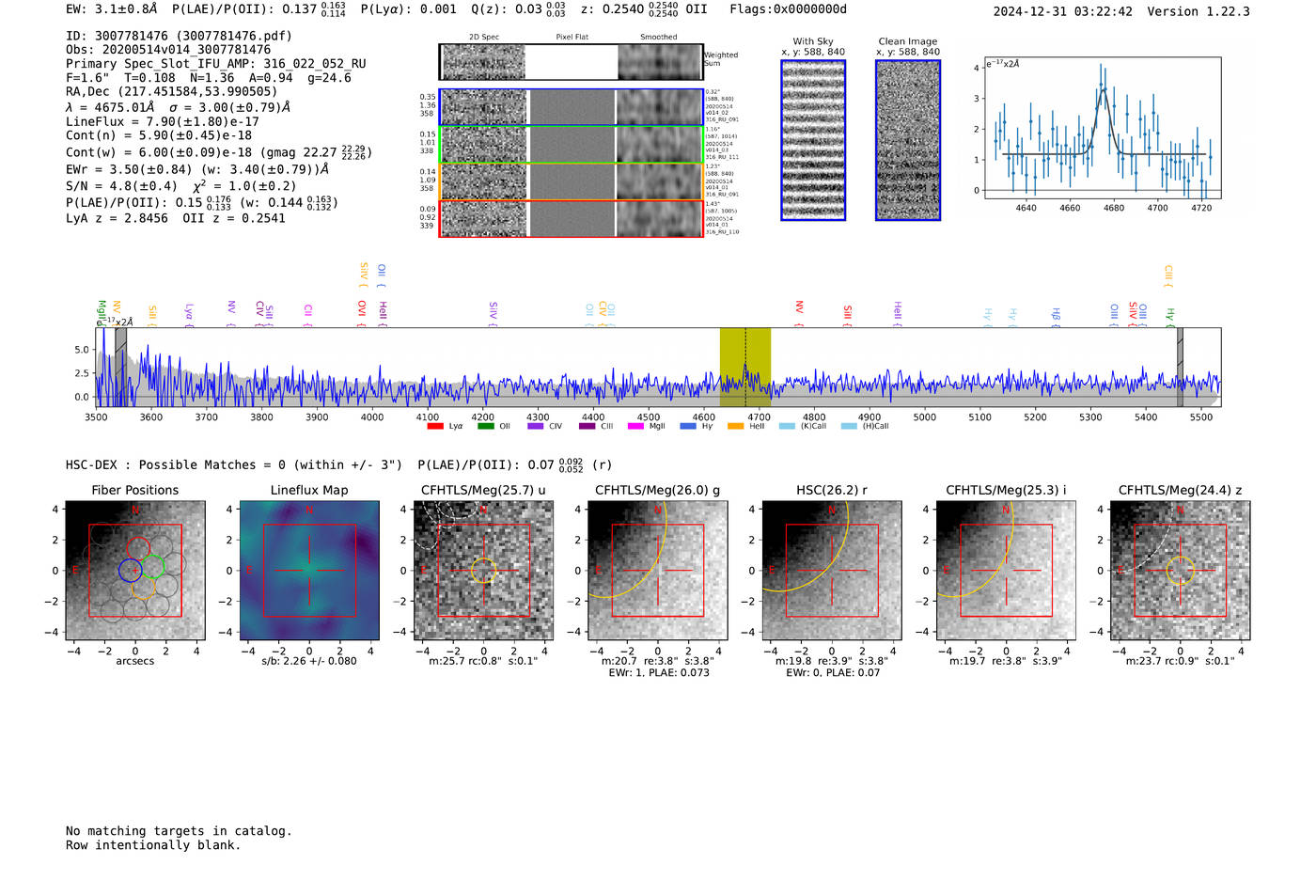Click 'LyA z = 2.8456 OII z = 0.2541' text
The height and width of the screenshot is (896, 1316).
click(x=176, y=218)
